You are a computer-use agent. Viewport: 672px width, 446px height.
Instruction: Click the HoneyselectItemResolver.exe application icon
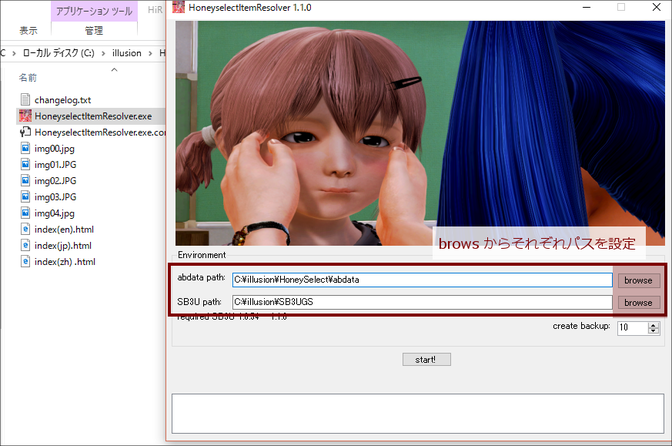pyautogui.click(x=25, y=116)
